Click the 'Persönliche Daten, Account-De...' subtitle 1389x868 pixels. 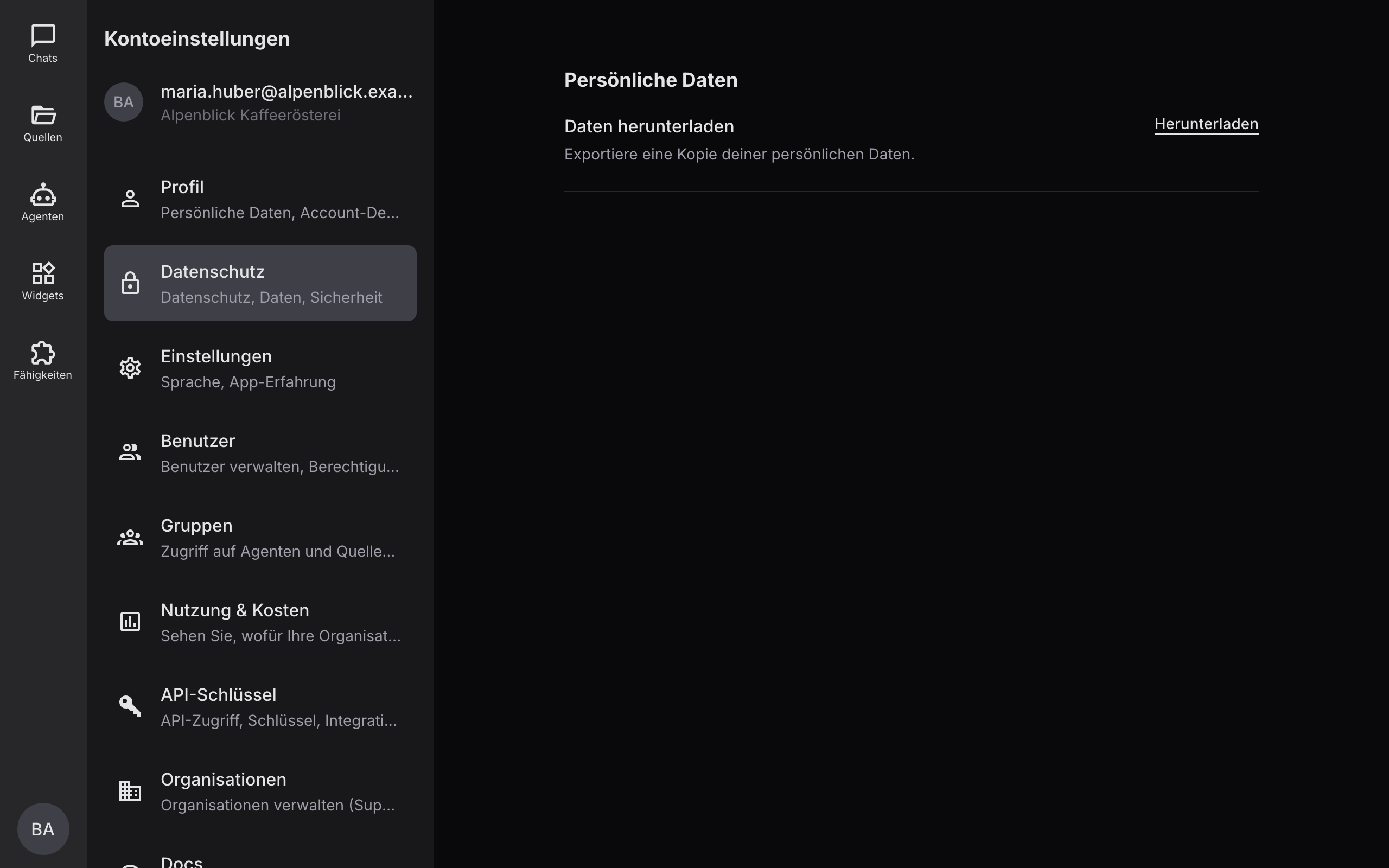[279, 213]
